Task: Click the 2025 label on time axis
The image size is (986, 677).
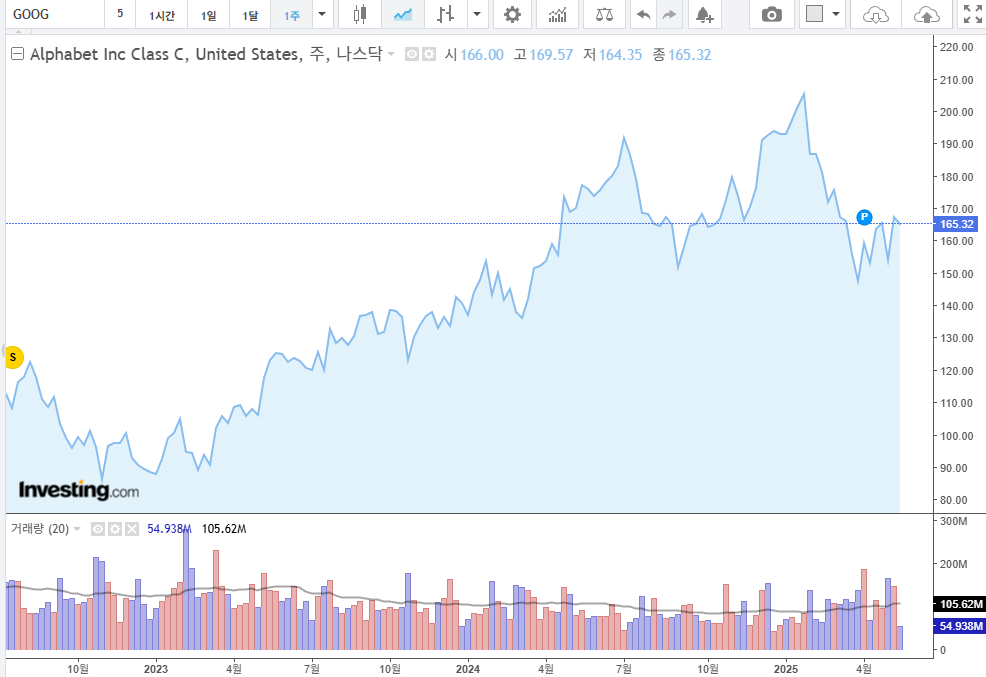Action: pos(786,669)
